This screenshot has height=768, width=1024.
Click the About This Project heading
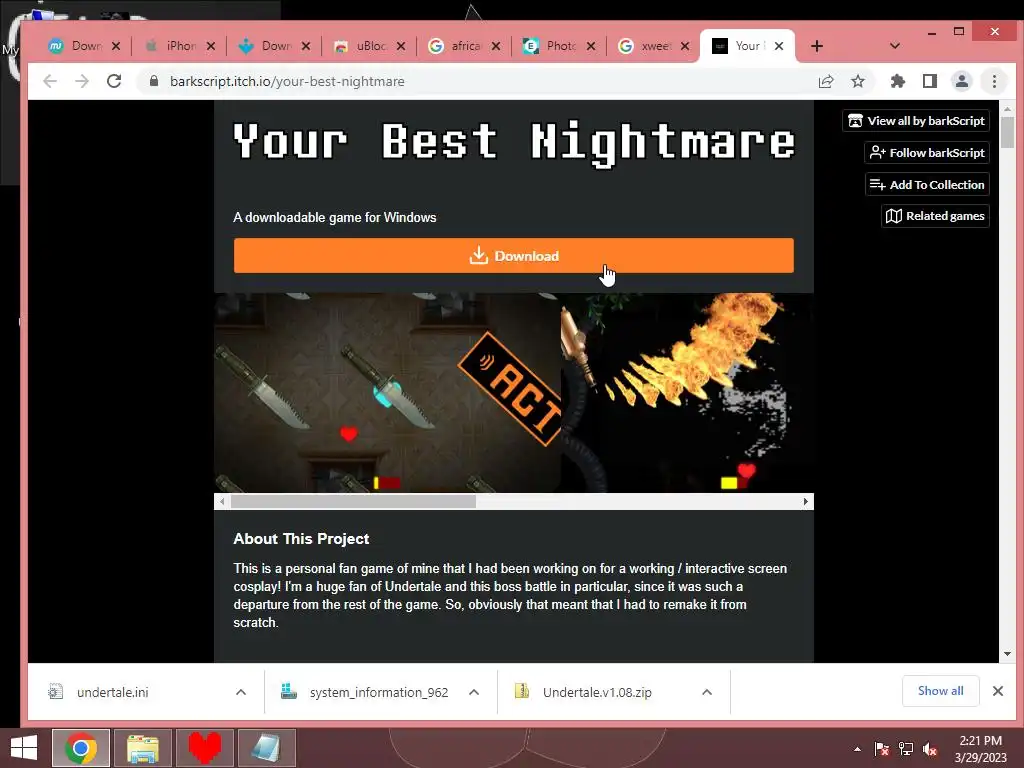[x=301, y=539]
